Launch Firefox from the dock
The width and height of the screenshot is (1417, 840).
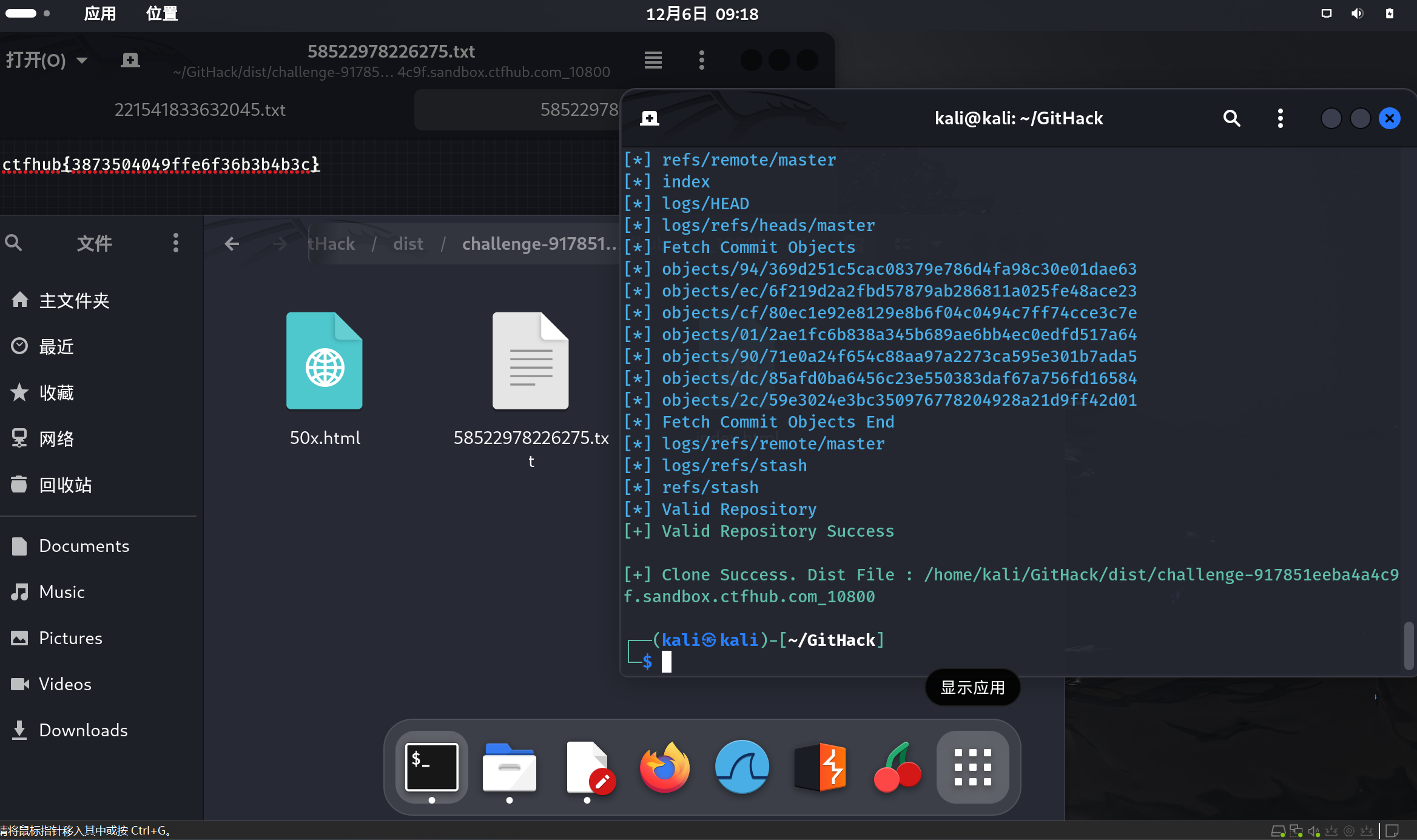pyautogui.click(x=665, y=767)
